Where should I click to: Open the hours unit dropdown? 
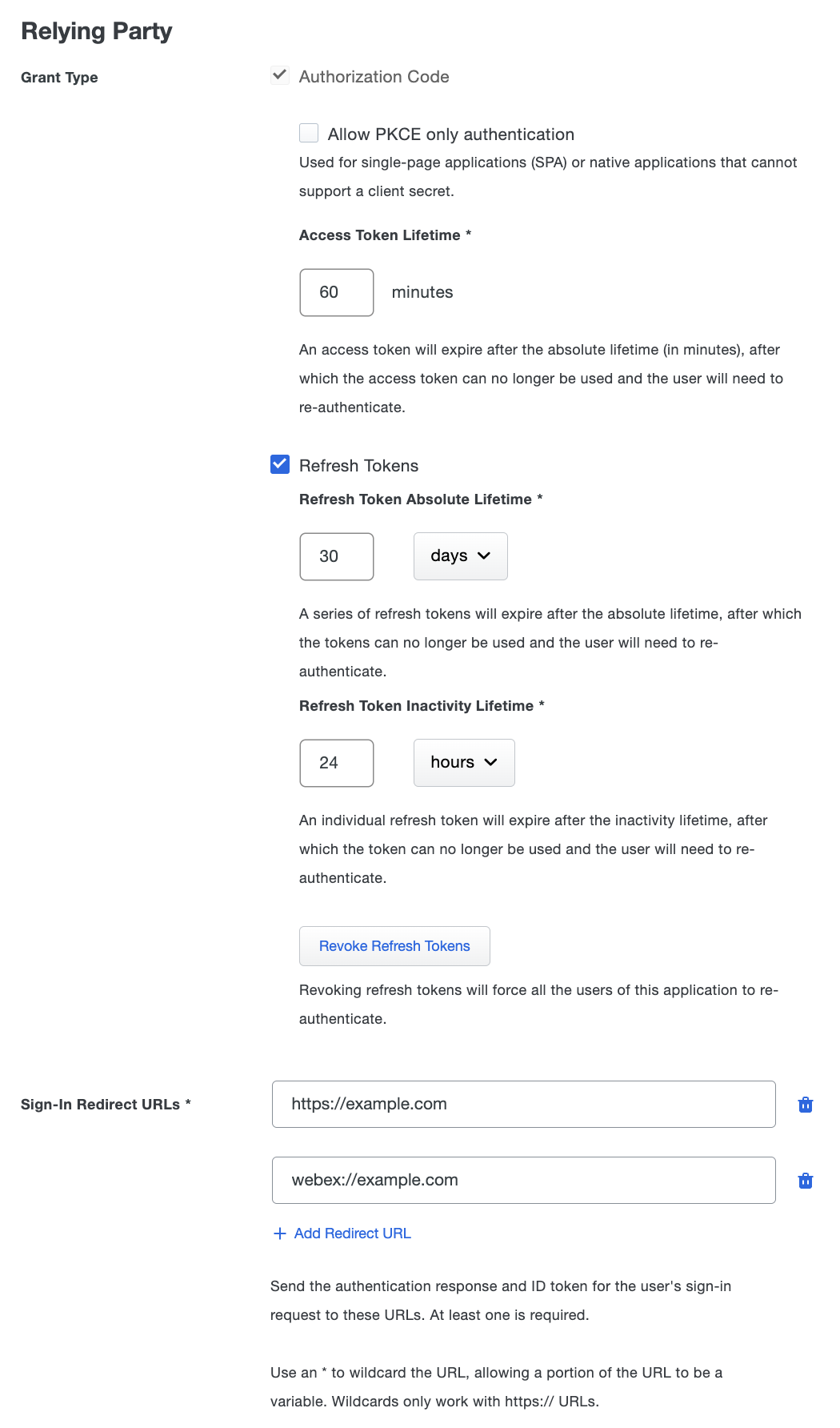coord(464,762)
